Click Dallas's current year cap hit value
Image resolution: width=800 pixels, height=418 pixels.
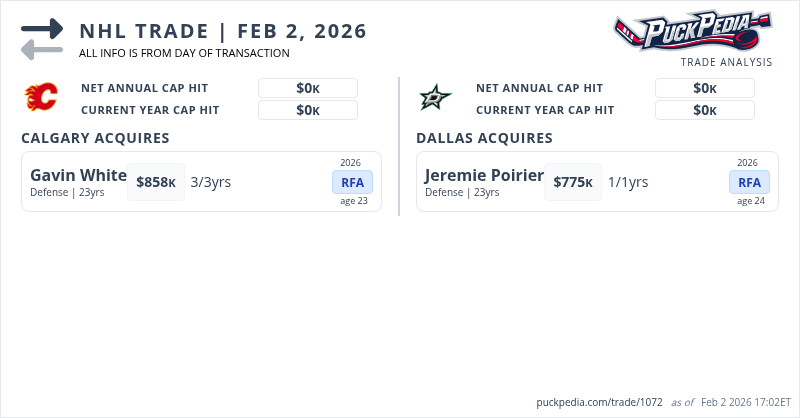point(705,110)
